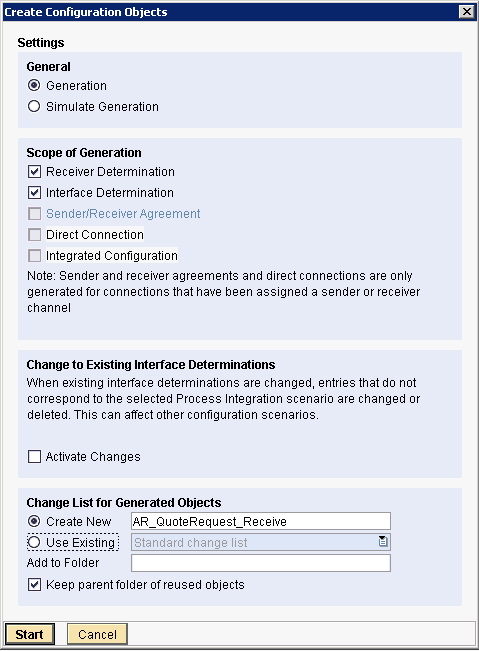
Task: Choose the Use Existing radio button
Action: pos(34,542)
